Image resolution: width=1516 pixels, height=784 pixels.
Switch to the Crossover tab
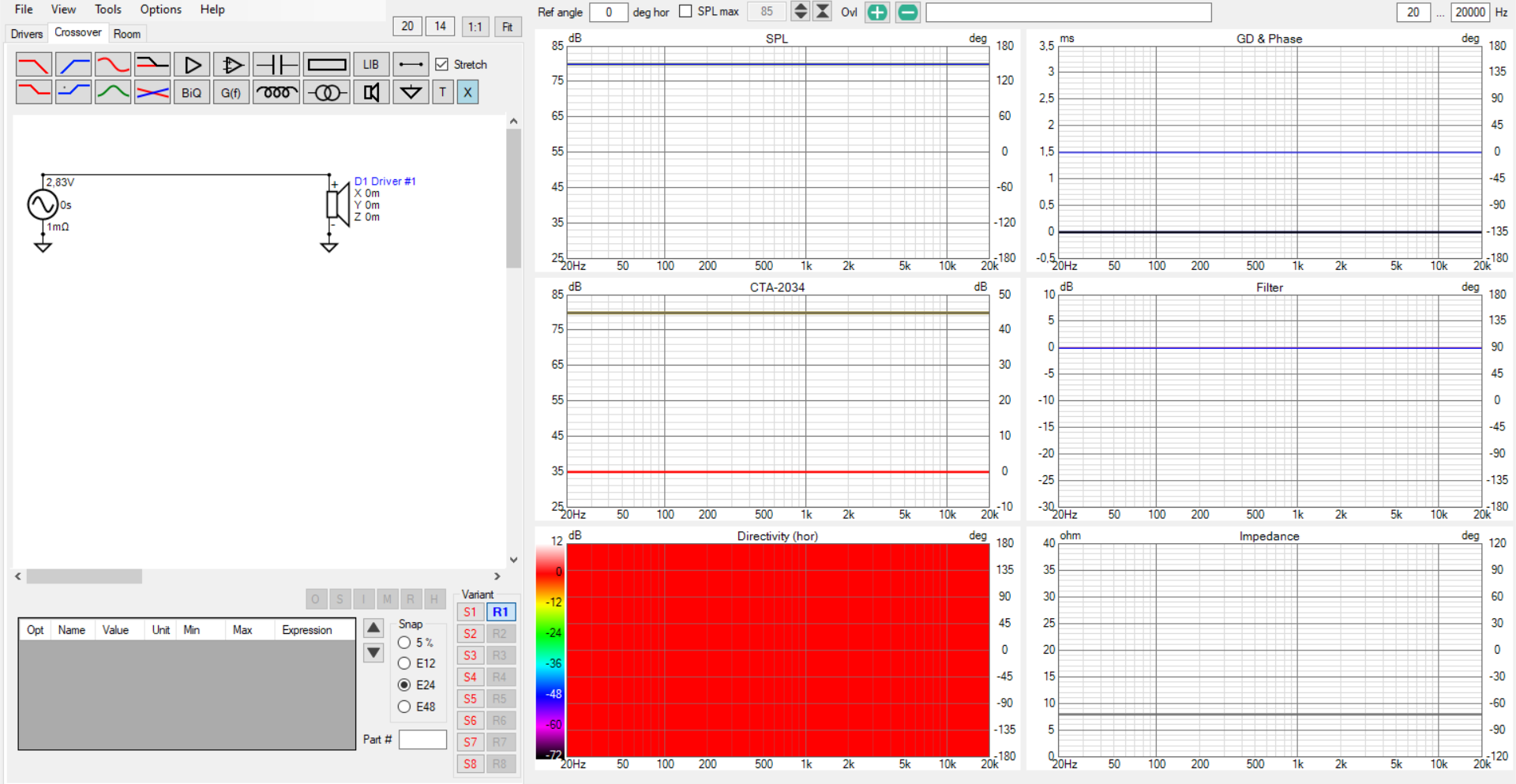pos(78,32)
